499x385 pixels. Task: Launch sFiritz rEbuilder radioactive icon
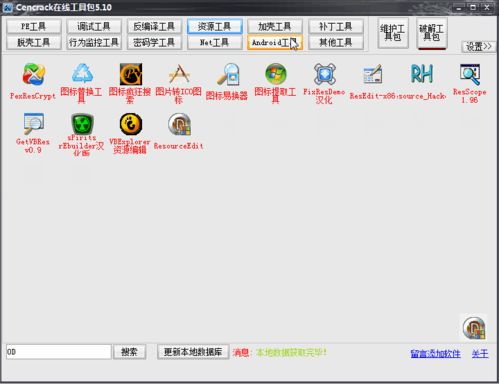point(82,124)
